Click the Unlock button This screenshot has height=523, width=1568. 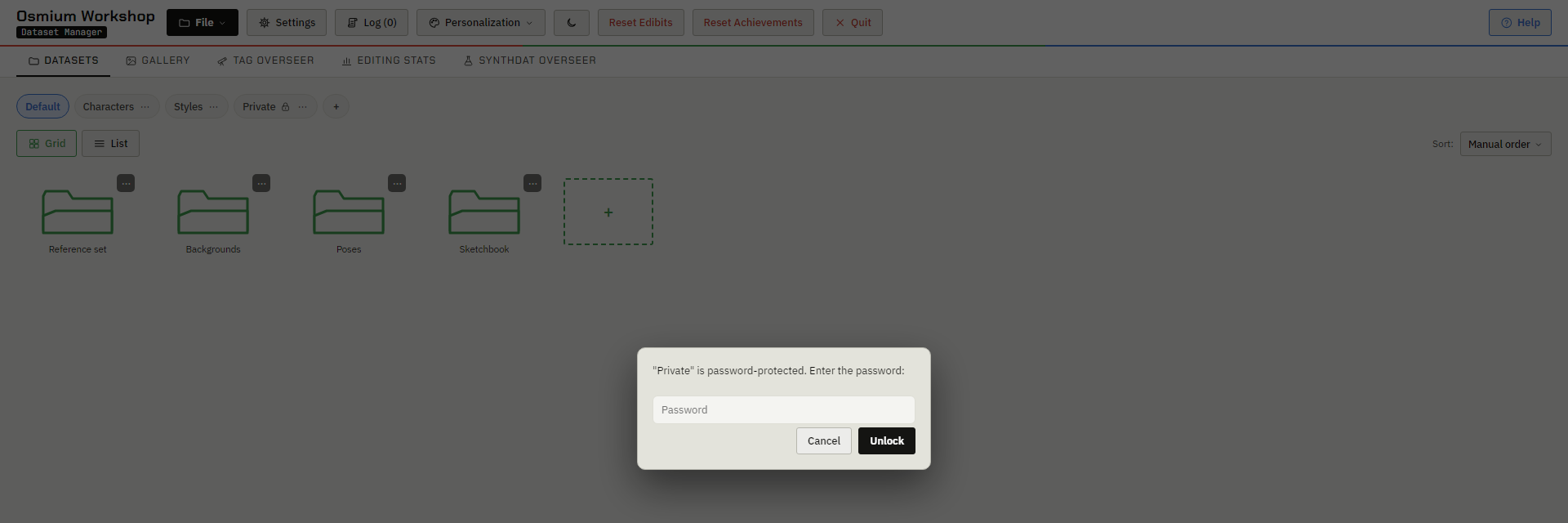point(886,440)
